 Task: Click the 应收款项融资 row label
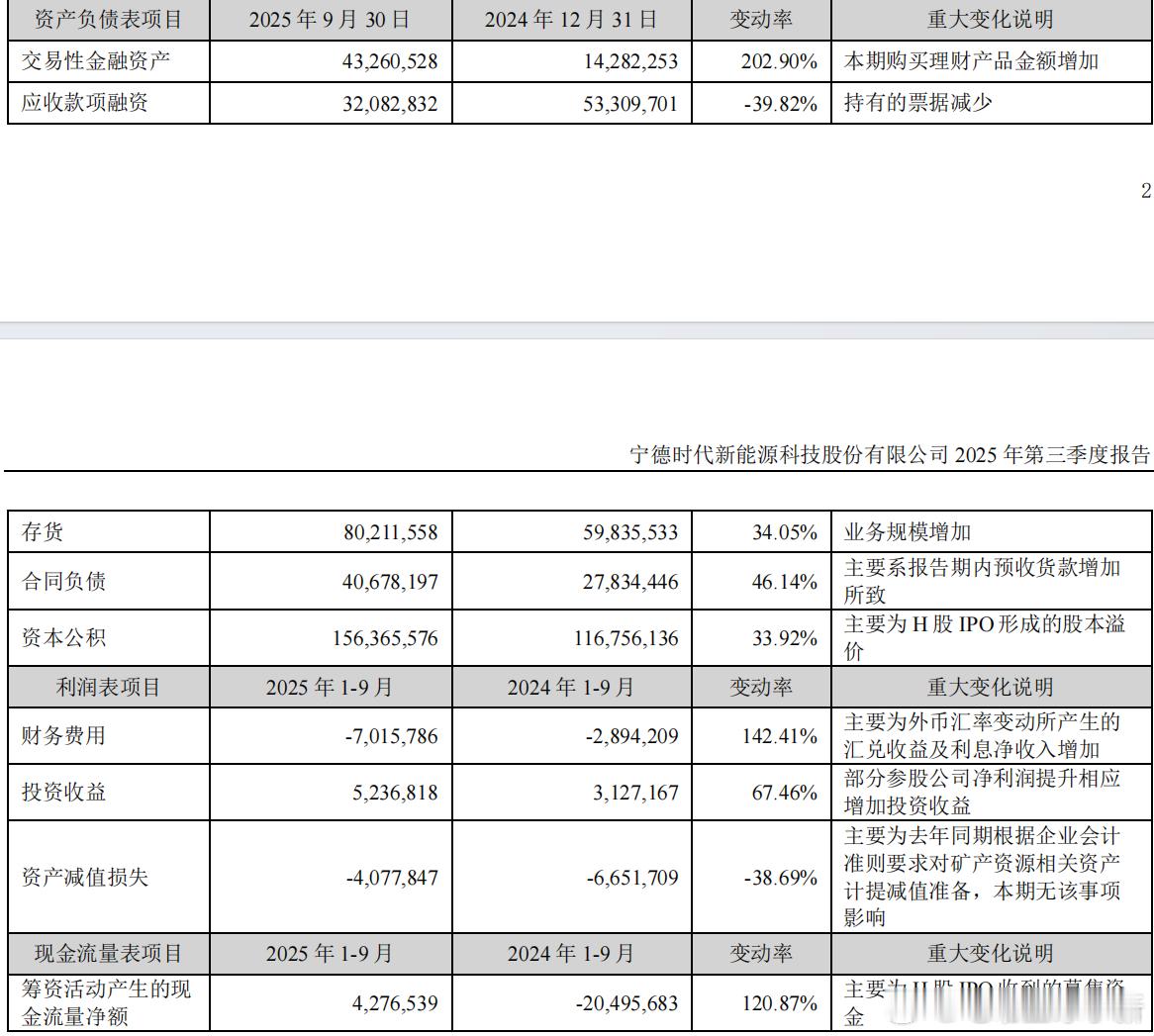tap(85, 103)
